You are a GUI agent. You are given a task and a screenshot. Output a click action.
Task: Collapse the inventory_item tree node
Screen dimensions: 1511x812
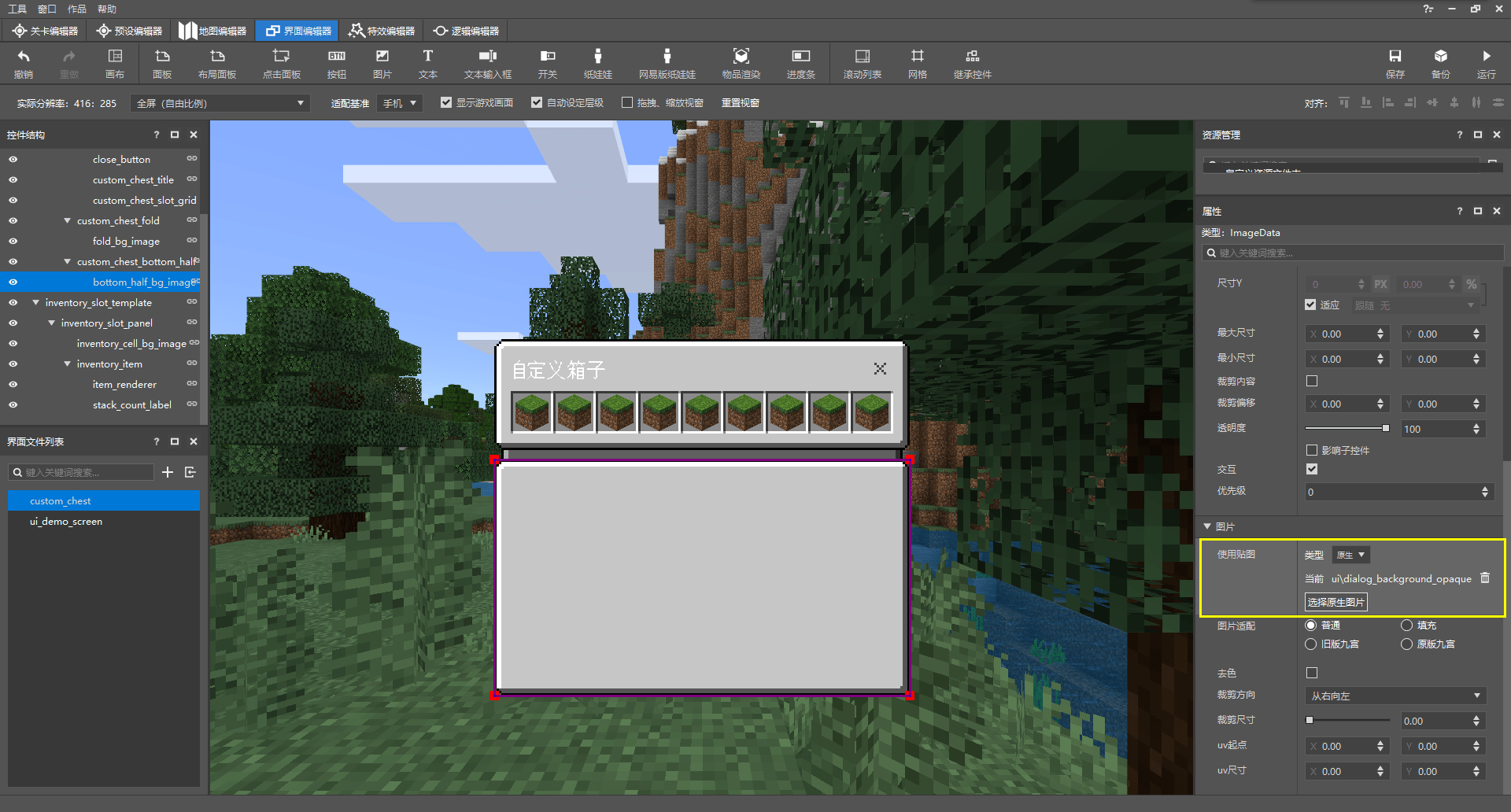[x=67, y=364]
